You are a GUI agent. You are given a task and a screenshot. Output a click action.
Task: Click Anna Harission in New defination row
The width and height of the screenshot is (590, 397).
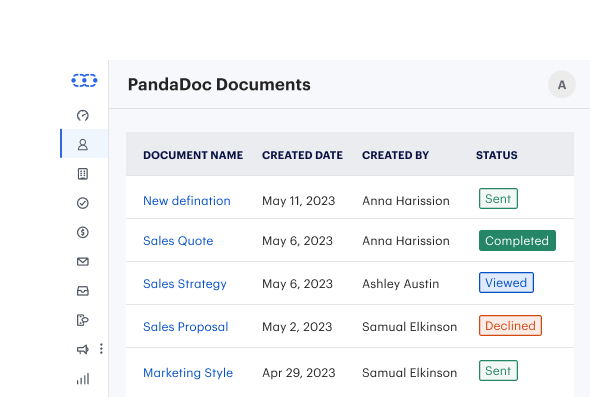(x=406, y=201)
